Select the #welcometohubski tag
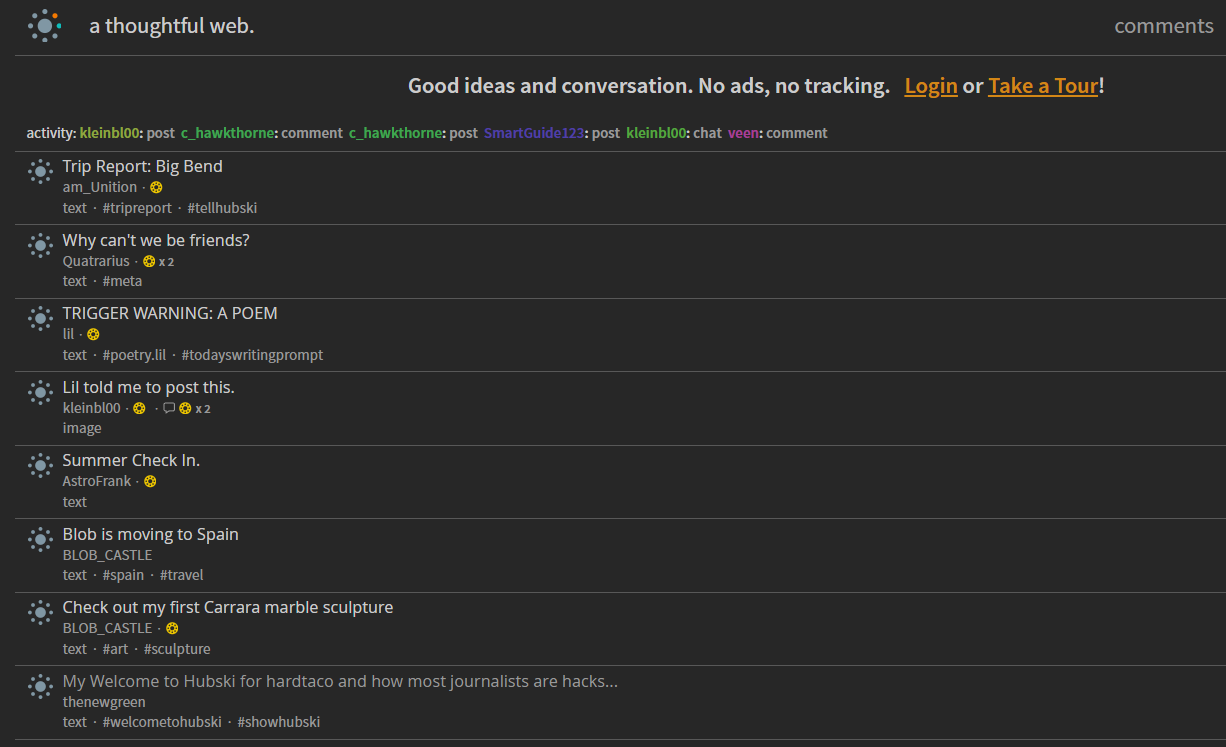The width and height of the screenshot is (1226, 747). tap(162, 722)
